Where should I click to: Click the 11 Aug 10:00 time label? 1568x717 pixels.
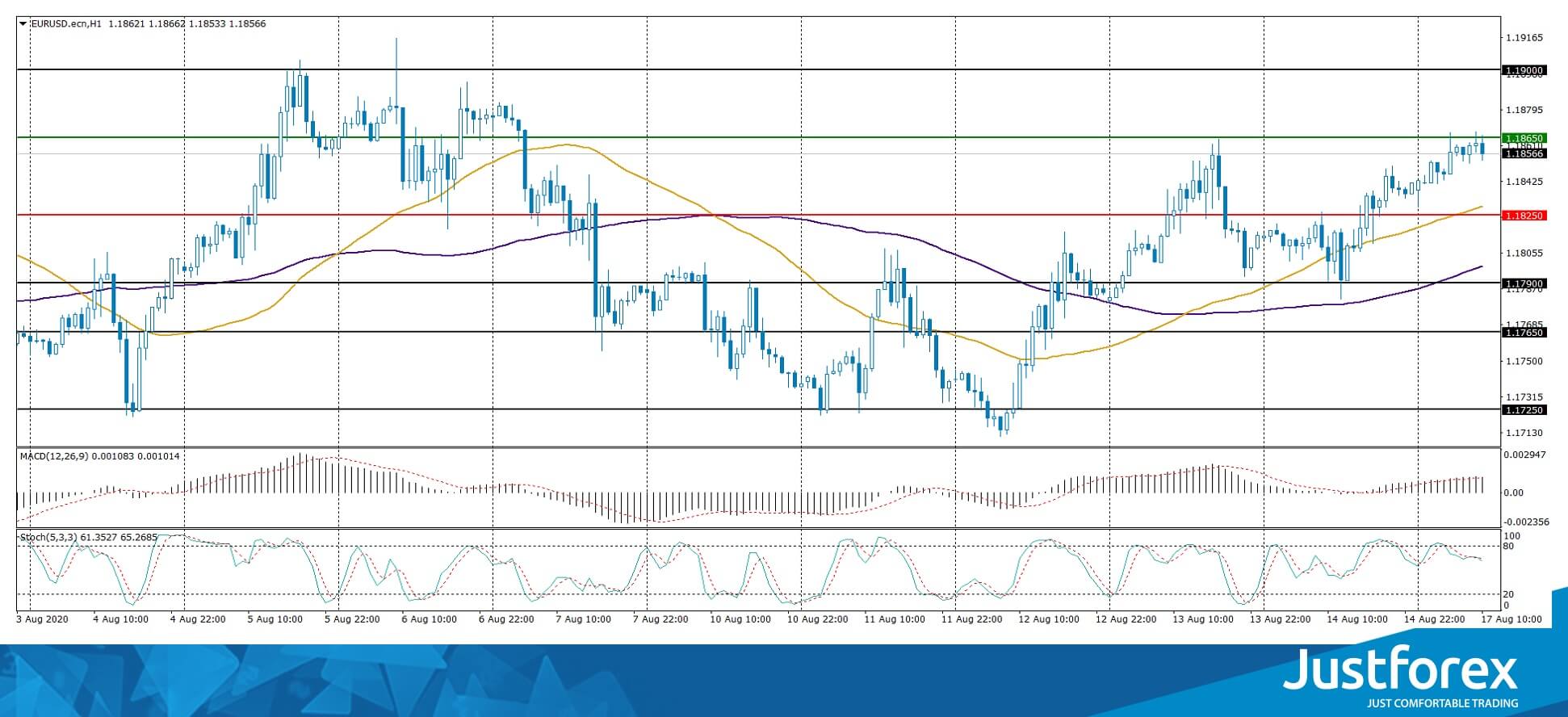[x=894, y=619]
